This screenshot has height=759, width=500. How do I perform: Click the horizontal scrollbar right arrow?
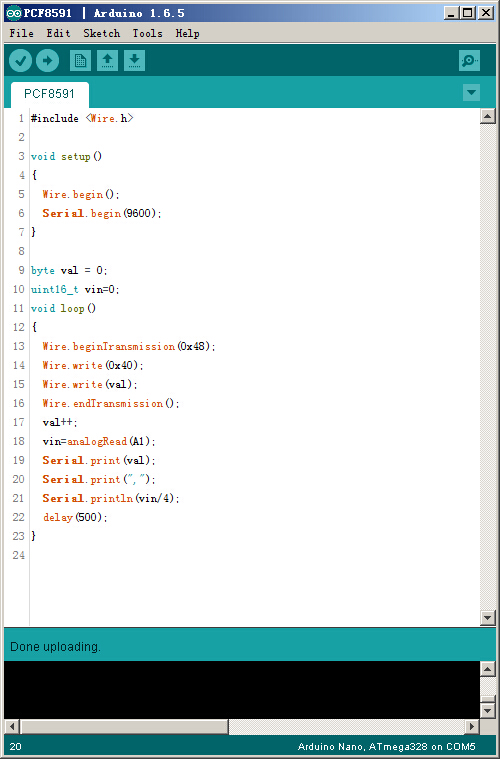point(471,726)
